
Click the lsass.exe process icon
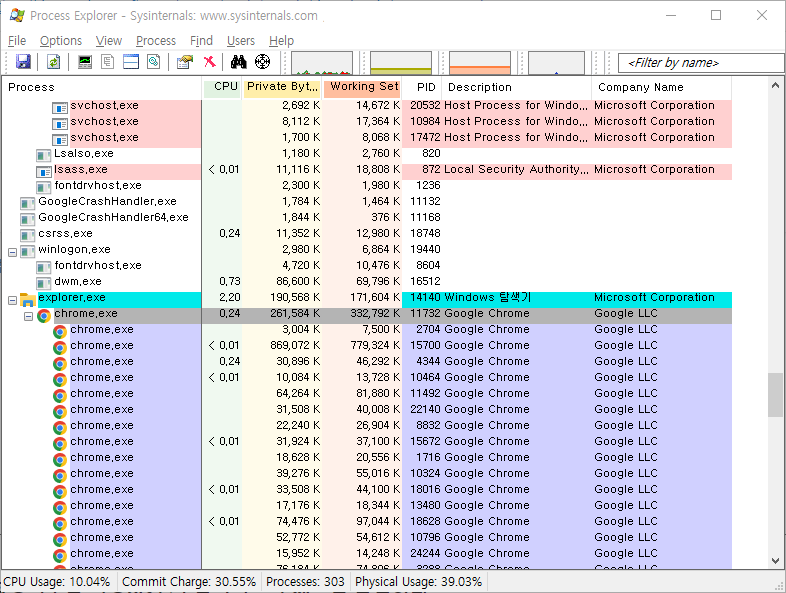(x=44, y=172)
